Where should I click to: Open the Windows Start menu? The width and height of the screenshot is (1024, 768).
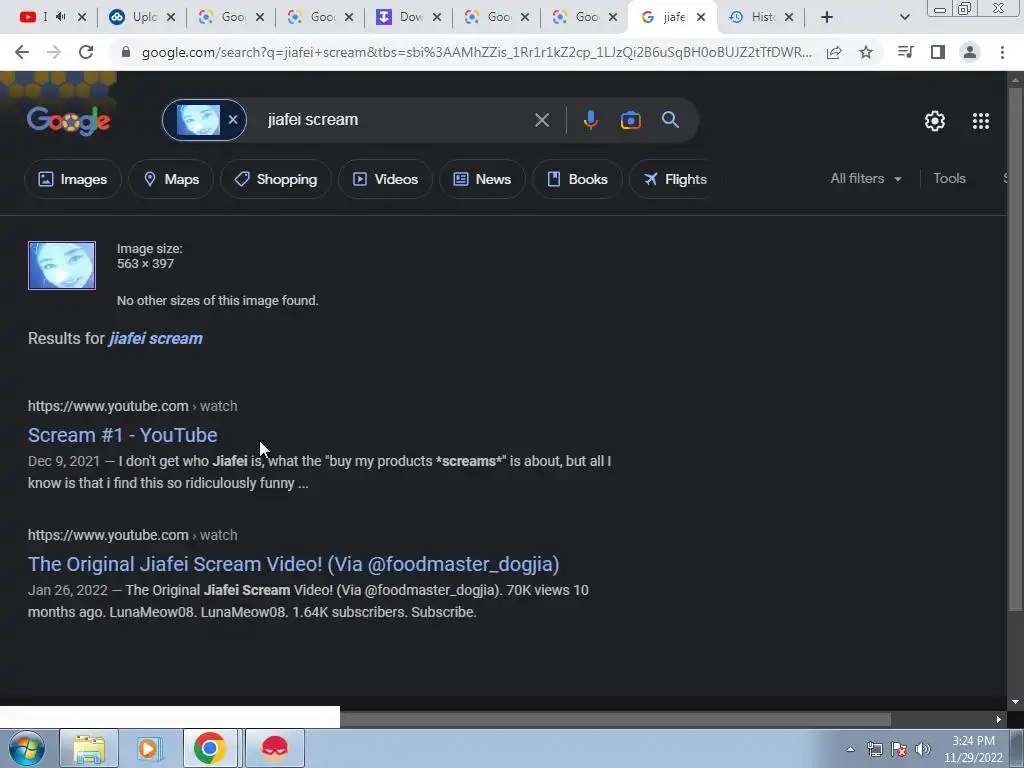coord(27,748)
